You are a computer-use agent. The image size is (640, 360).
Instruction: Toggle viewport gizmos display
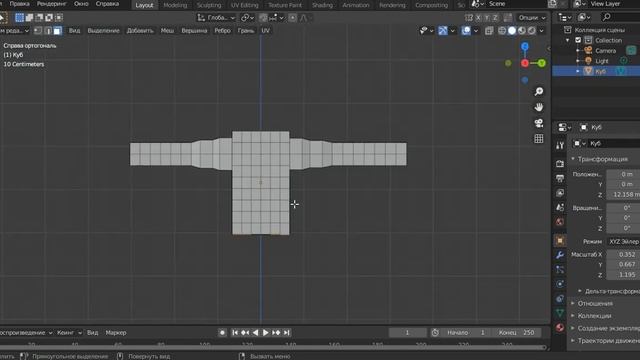(x=443, y=31)
